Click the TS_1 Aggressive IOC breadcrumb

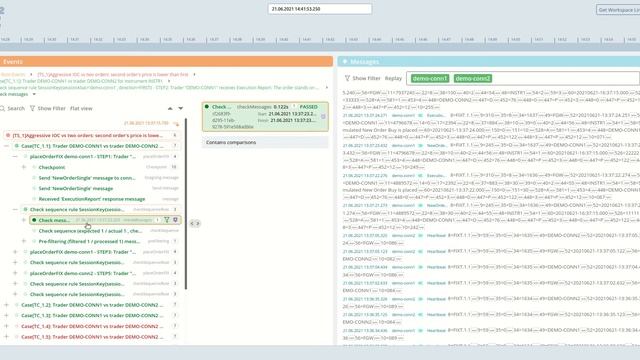[x=113, y=75]
